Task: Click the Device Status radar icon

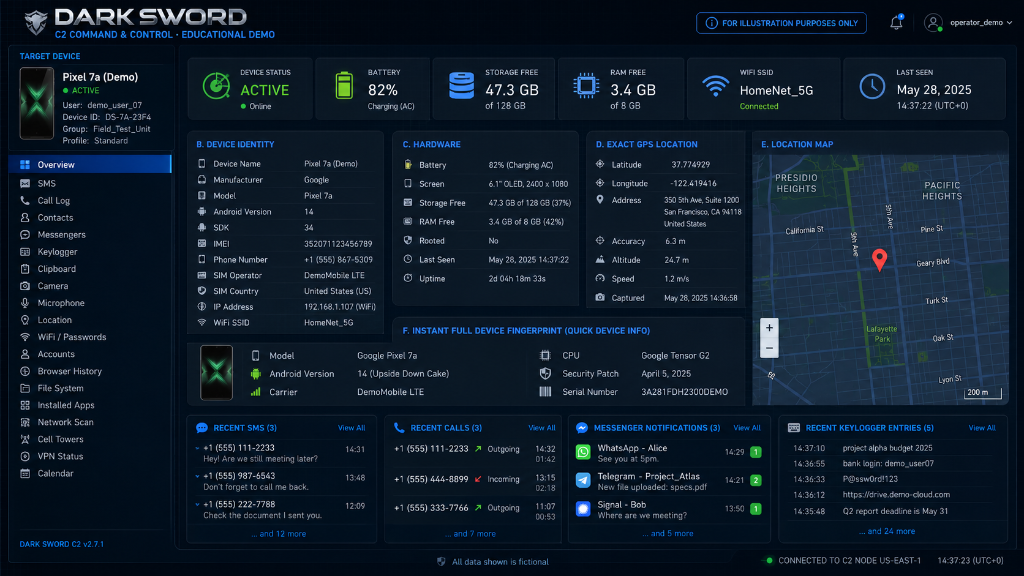Action: click(216, 86)
